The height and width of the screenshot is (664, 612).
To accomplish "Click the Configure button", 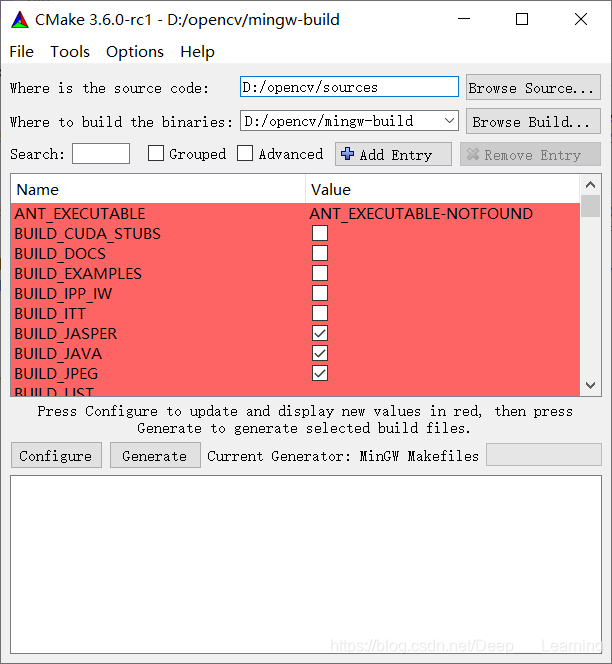I will pos(56,455).
